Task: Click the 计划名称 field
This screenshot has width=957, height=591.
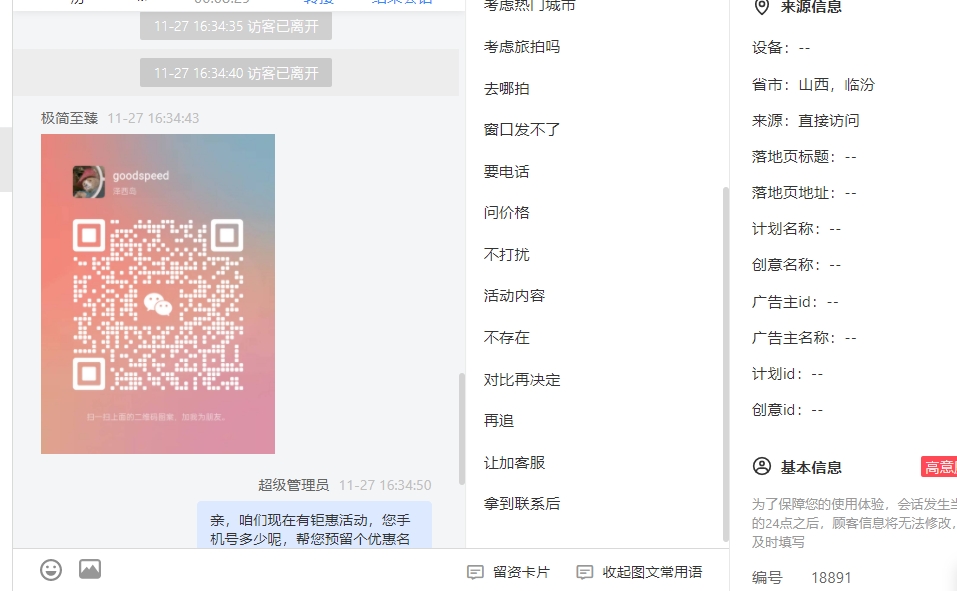Action: pos(796,229)
